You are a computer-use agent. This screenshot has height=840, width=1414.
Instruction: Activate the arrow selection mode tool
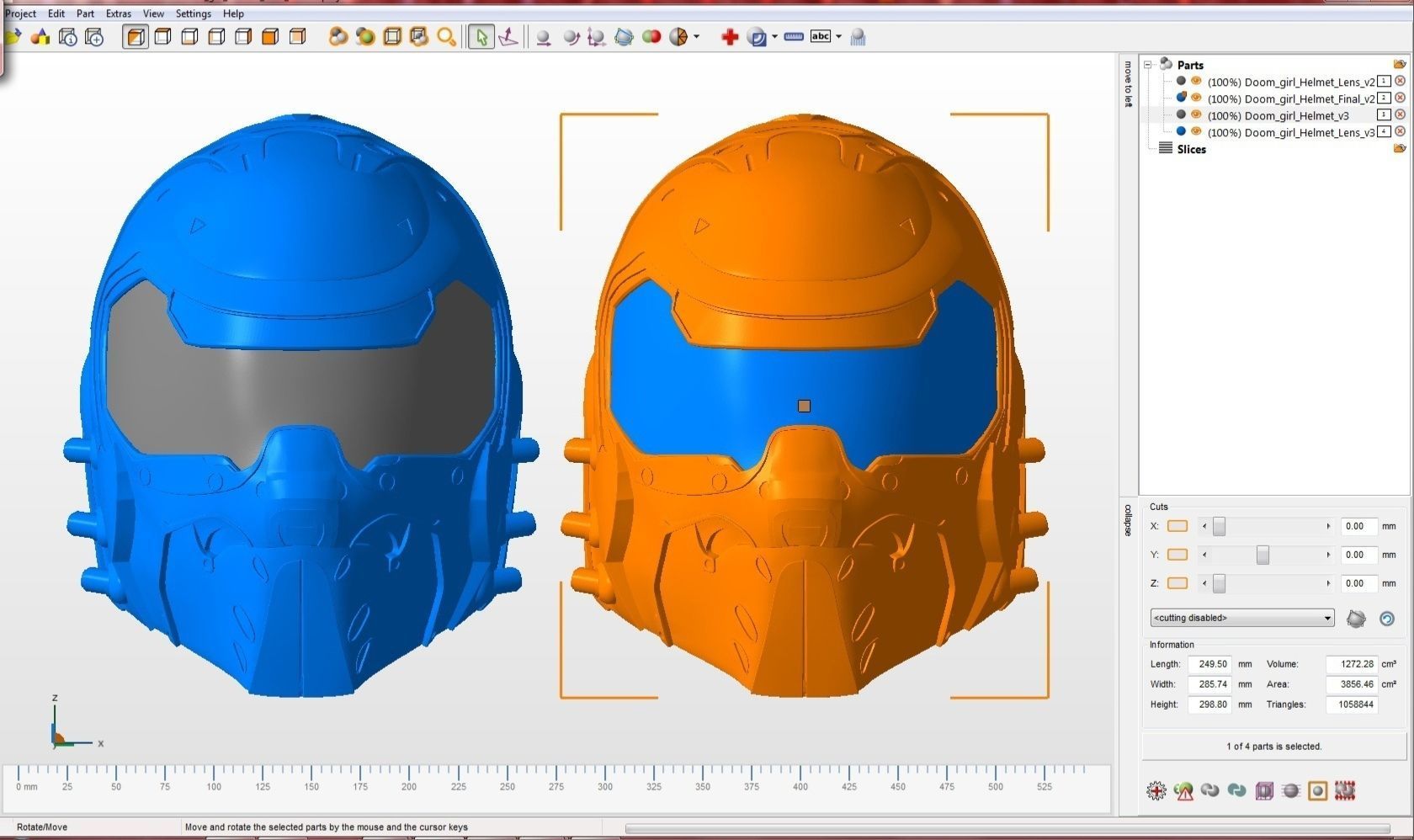coord(481,36)
